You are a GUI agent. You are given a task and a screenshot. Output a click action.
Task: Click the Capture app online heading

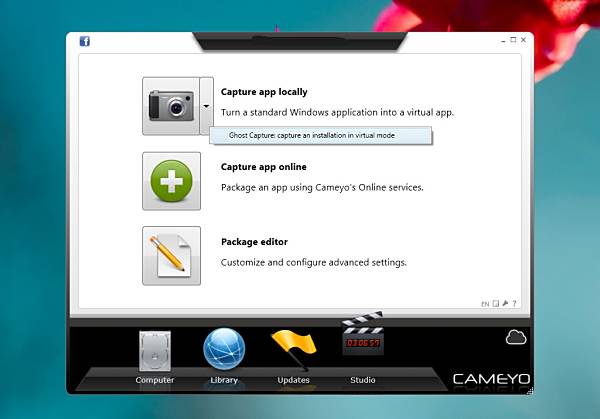tap(264, 167)
